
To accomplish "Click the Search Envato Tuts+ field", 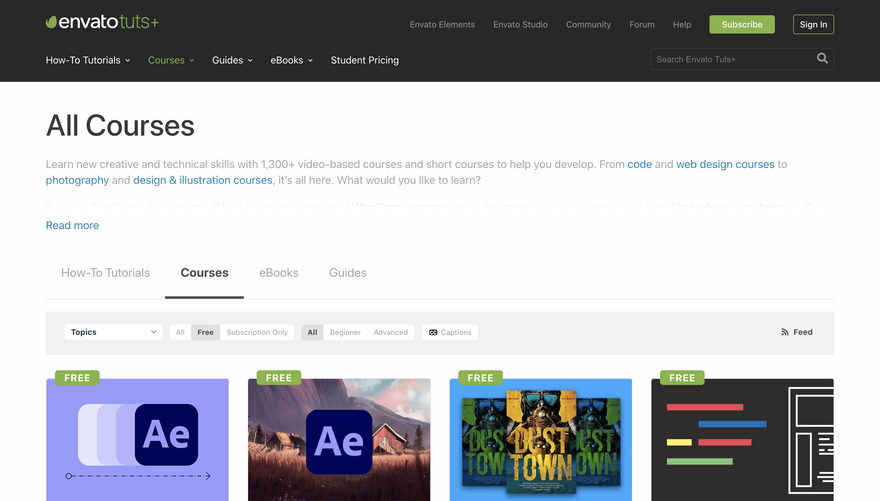I will tap(730, 59).
